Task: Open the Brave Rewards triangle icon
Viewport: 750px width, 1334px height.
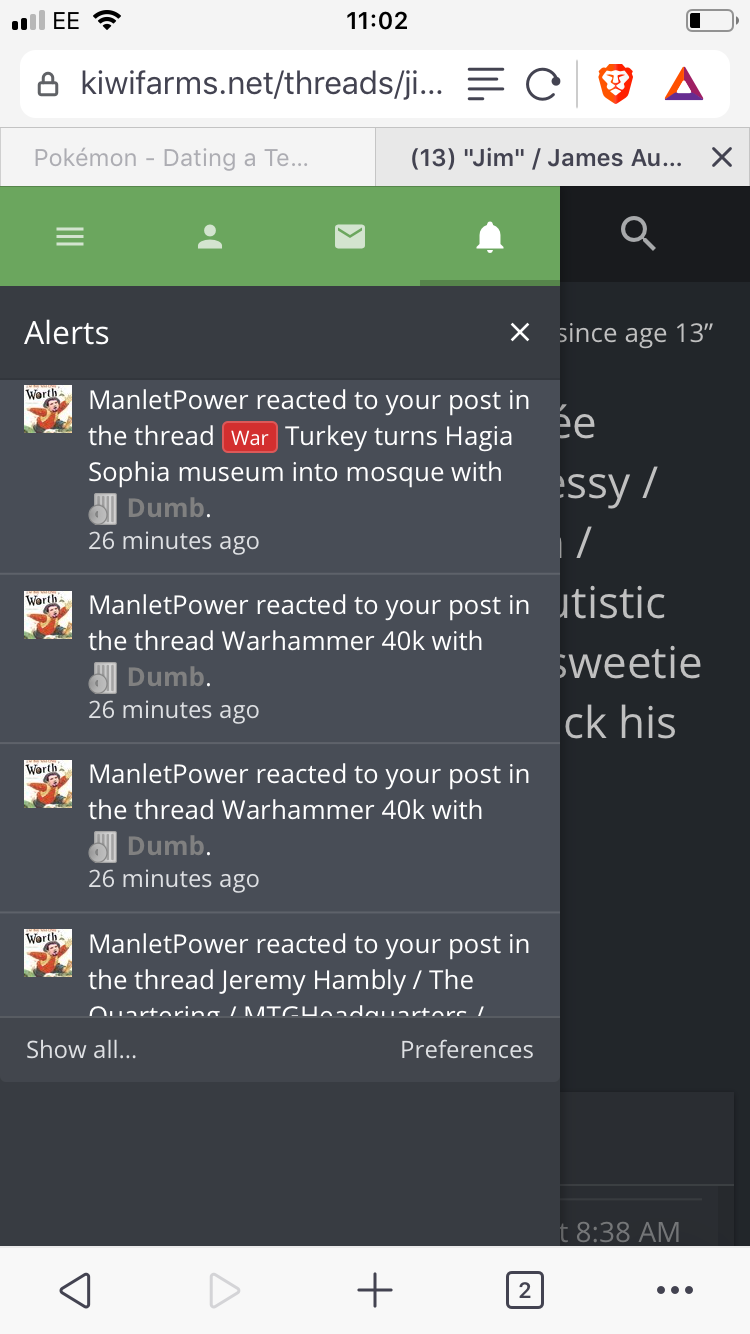Action: click(684, 84)
